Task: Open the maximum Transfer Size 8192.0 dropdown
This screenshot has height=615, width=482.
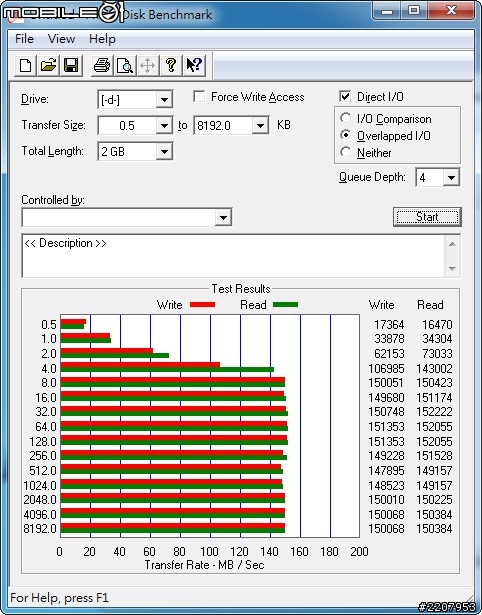Action: 260,126
